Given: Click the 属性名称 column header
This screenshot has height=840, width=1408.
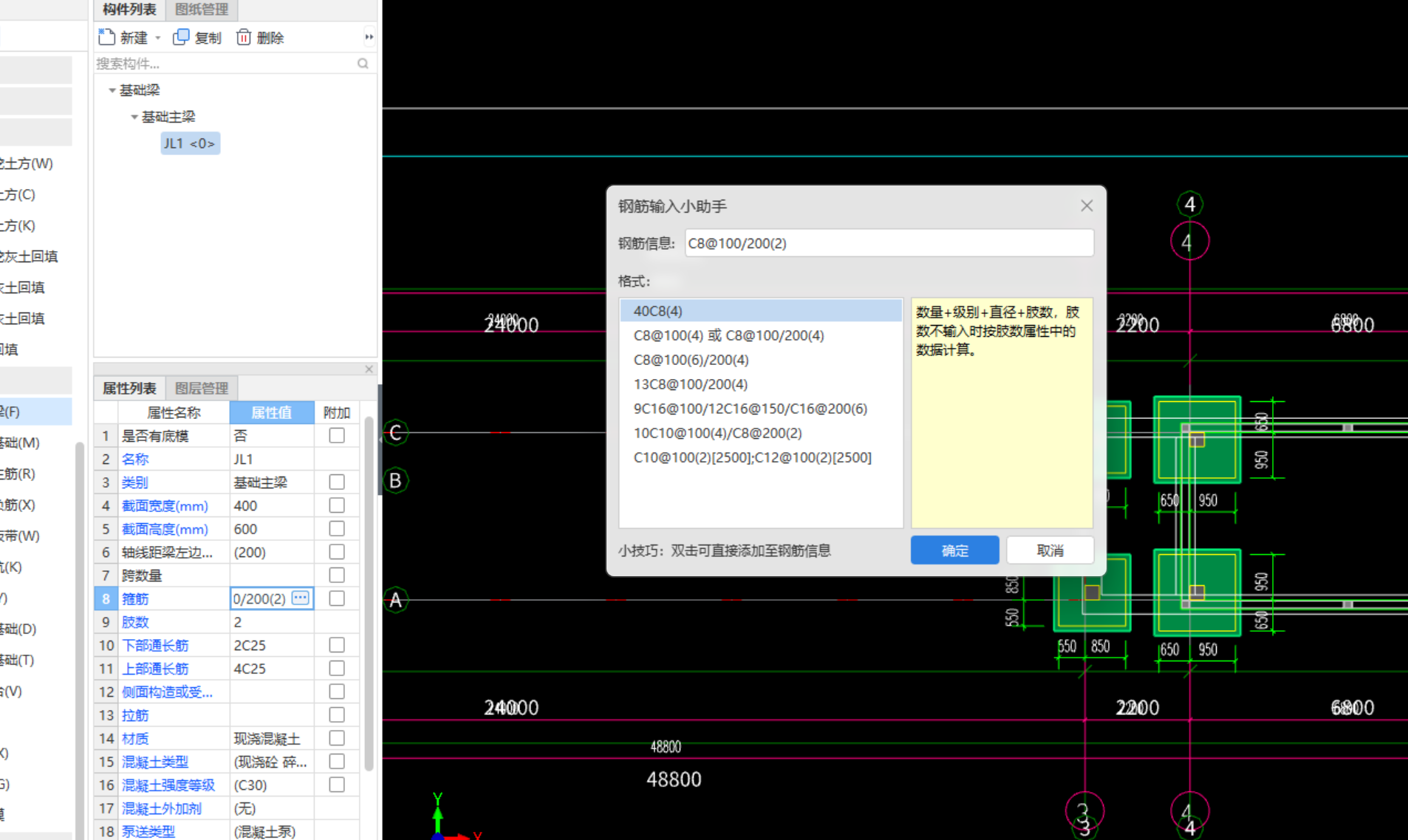Looking at the screenshot, I should (x=174, y=412).
